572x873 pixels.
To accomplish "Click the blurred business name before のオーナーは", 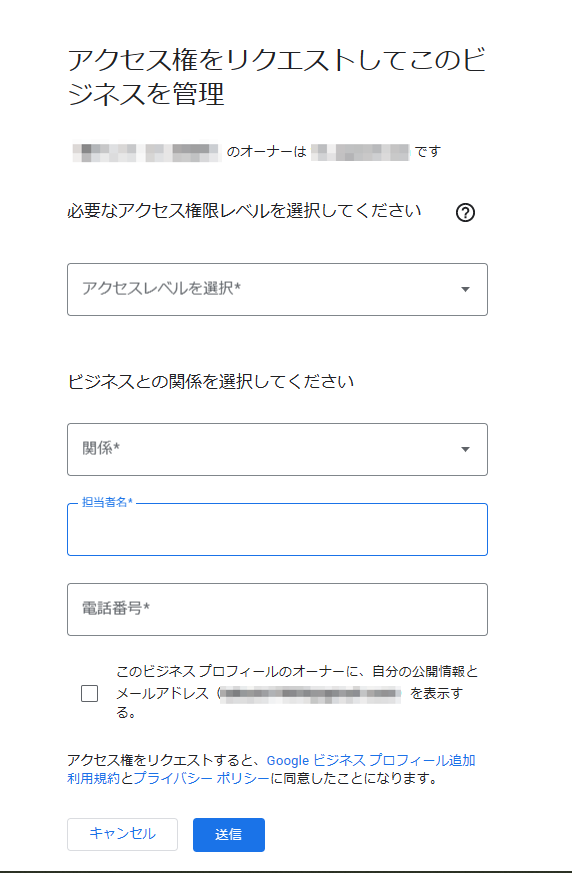I will pos(147,151).
